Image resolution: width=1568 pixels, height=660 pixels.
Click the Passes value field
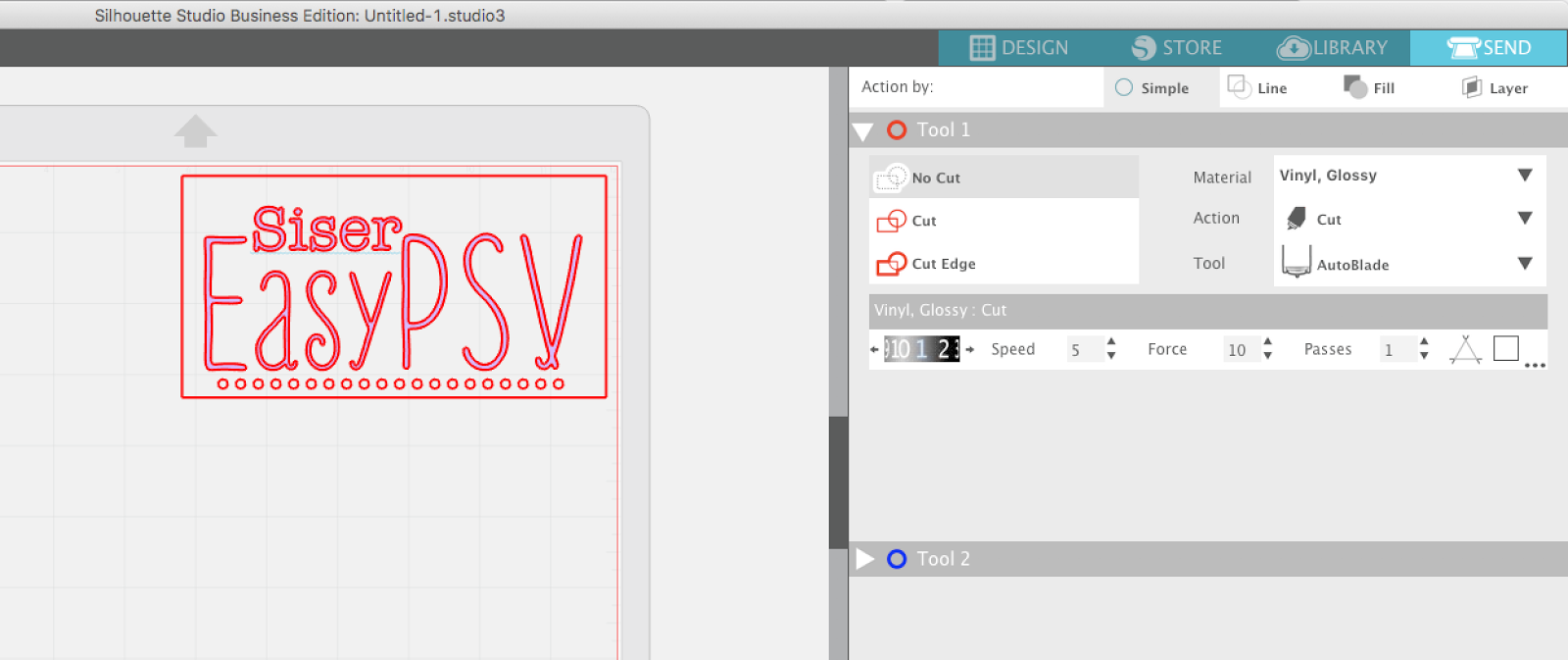point(1397,349)
